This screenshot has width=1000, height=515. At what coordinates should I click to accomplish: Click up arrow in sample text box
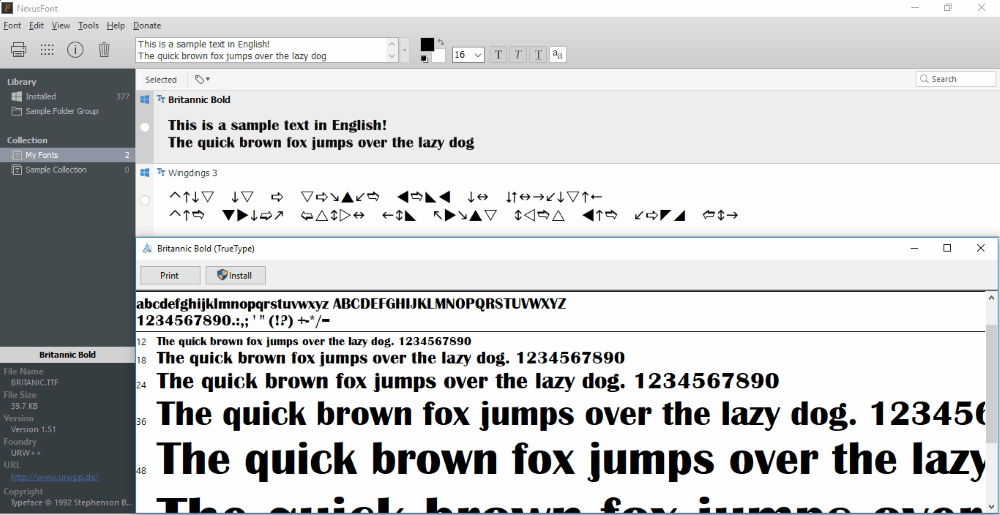click(x=392, y=43)
